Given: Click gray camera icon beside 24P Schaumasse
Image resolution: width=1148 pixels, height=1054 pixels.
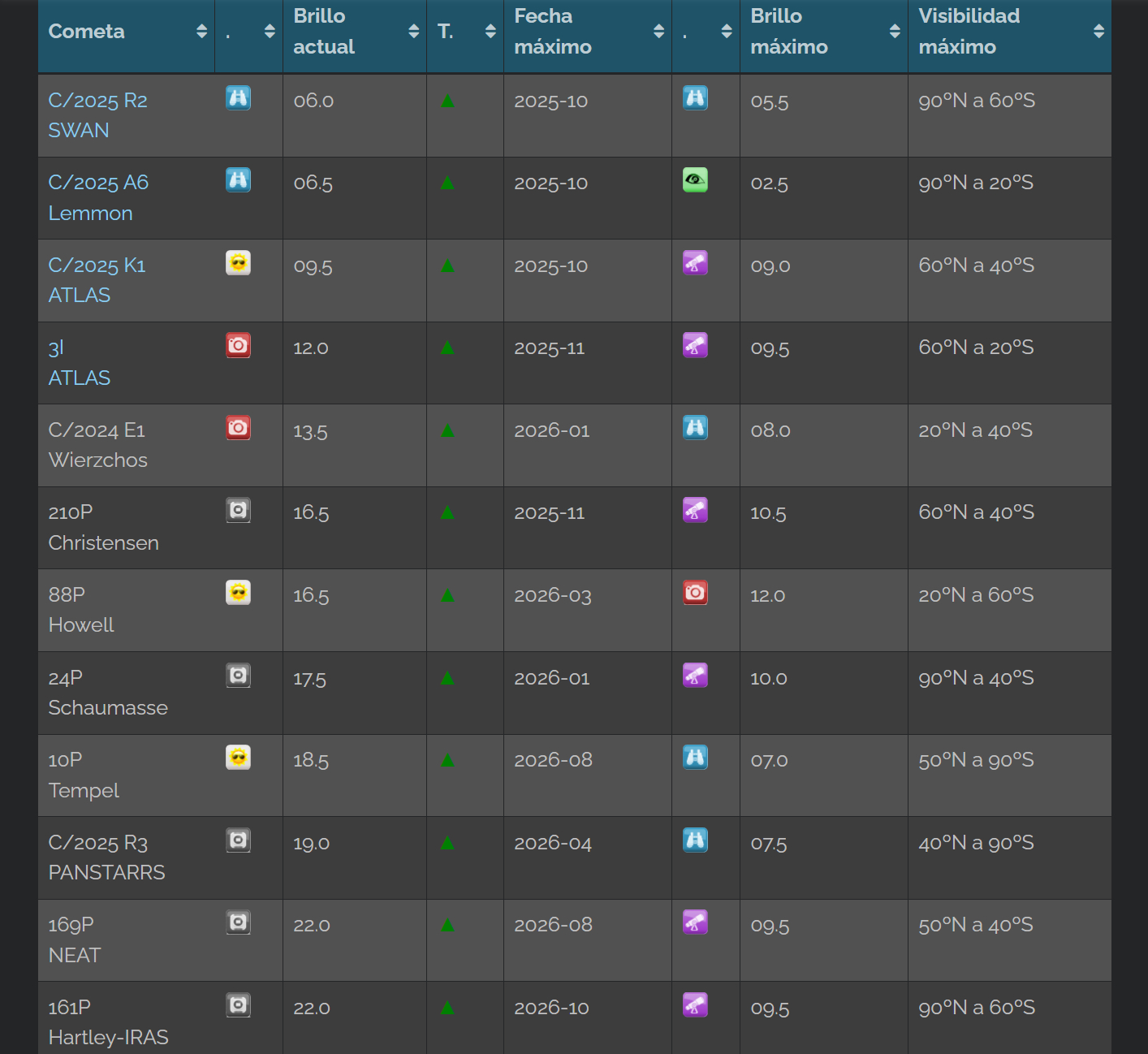Looking at the screenshot, I should (x=238, y=676).
